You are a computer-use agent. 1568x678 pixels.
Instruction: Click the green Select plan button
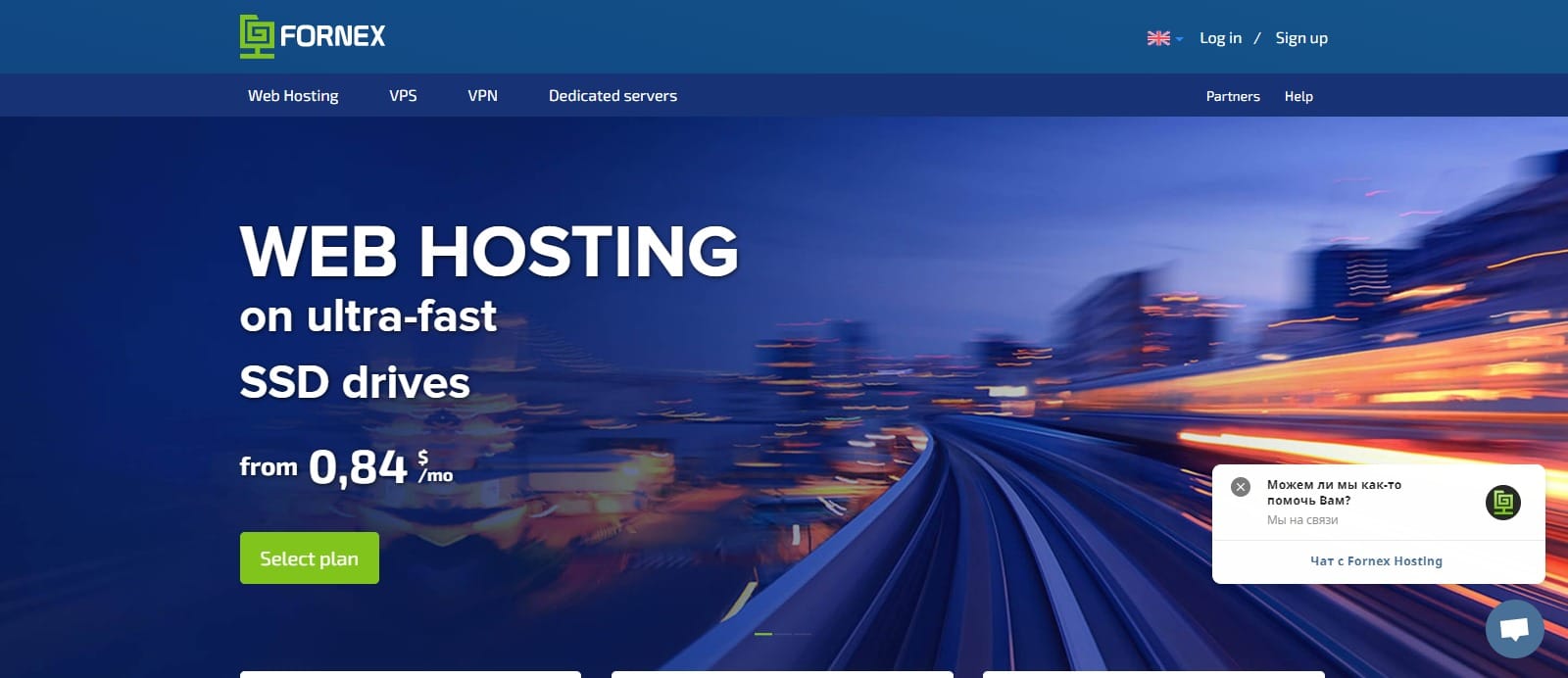310,558
